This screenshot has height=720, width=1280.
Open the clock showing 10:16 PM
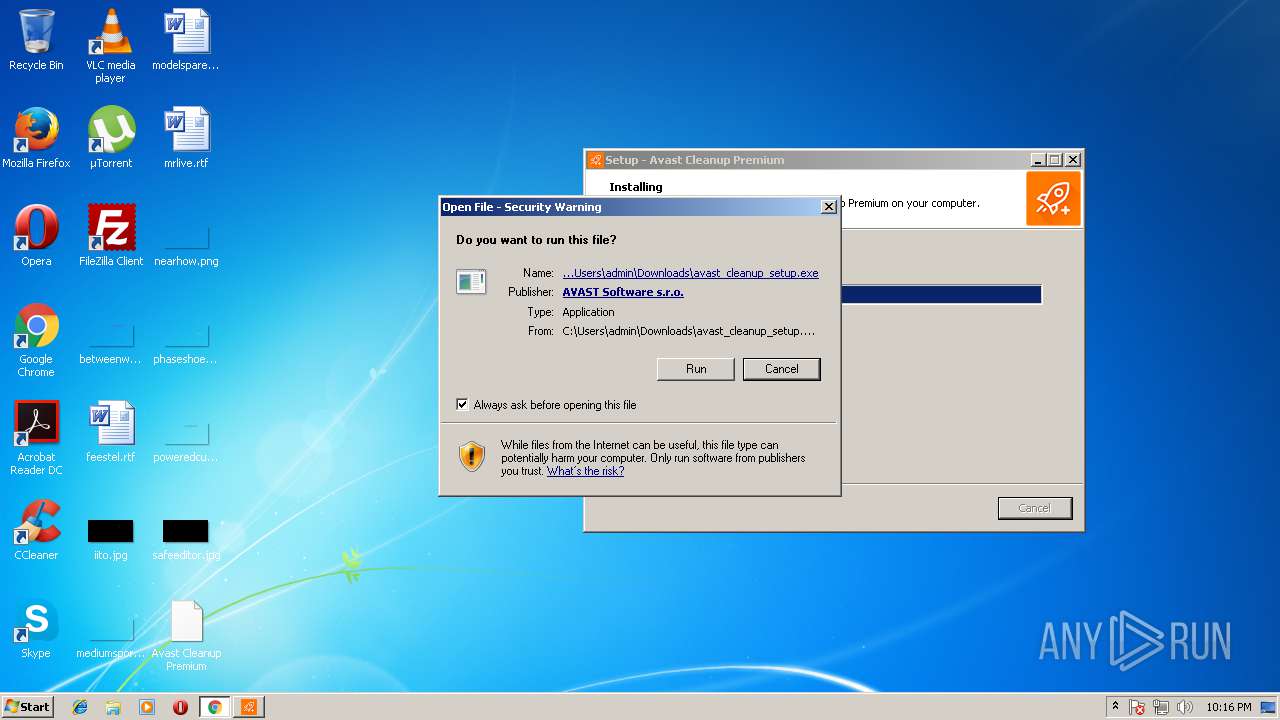point(1228,707)
